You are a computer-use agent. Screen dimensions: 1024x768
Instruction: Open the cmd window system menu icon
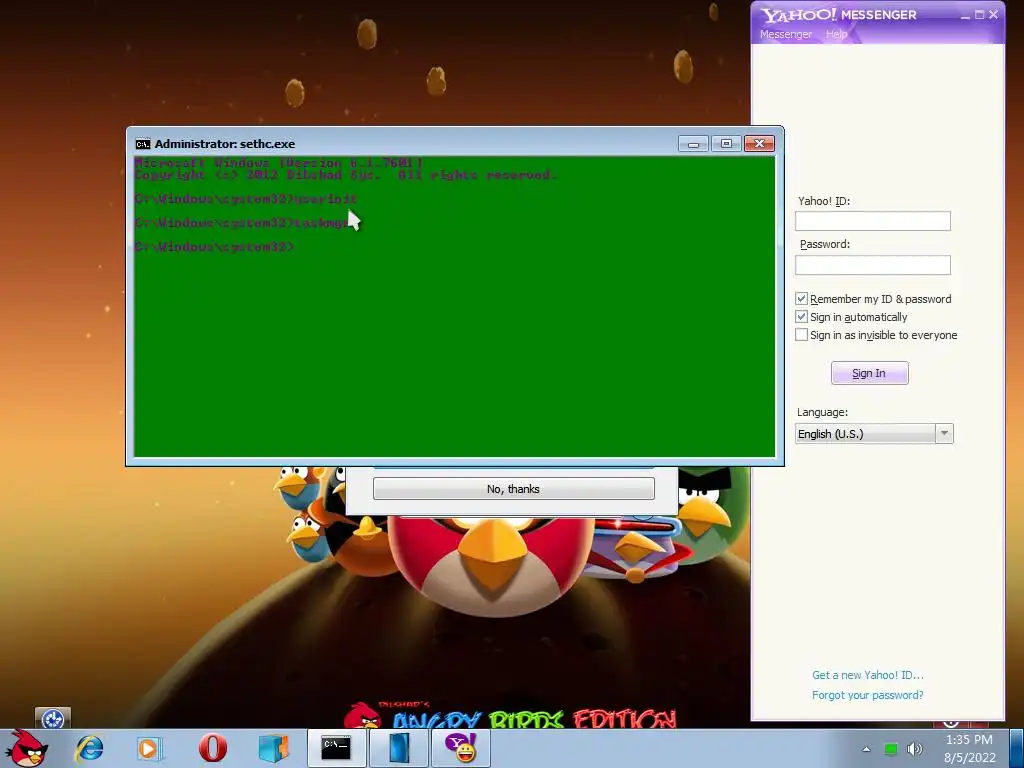tap(142, 144)
